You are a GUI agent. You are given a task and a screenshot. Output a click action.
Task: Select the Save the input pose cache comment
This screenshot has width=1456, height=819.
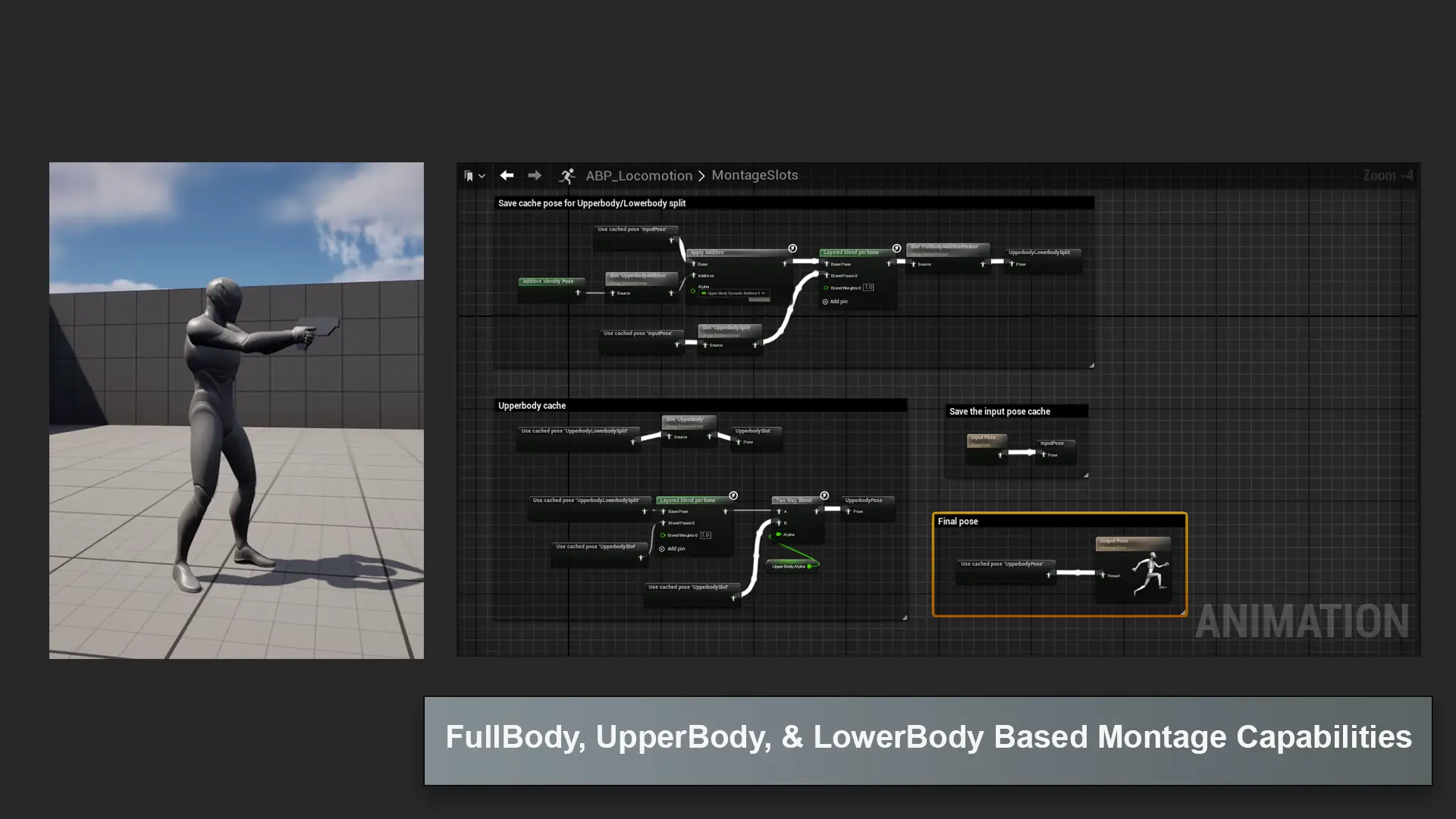(999, 412)
